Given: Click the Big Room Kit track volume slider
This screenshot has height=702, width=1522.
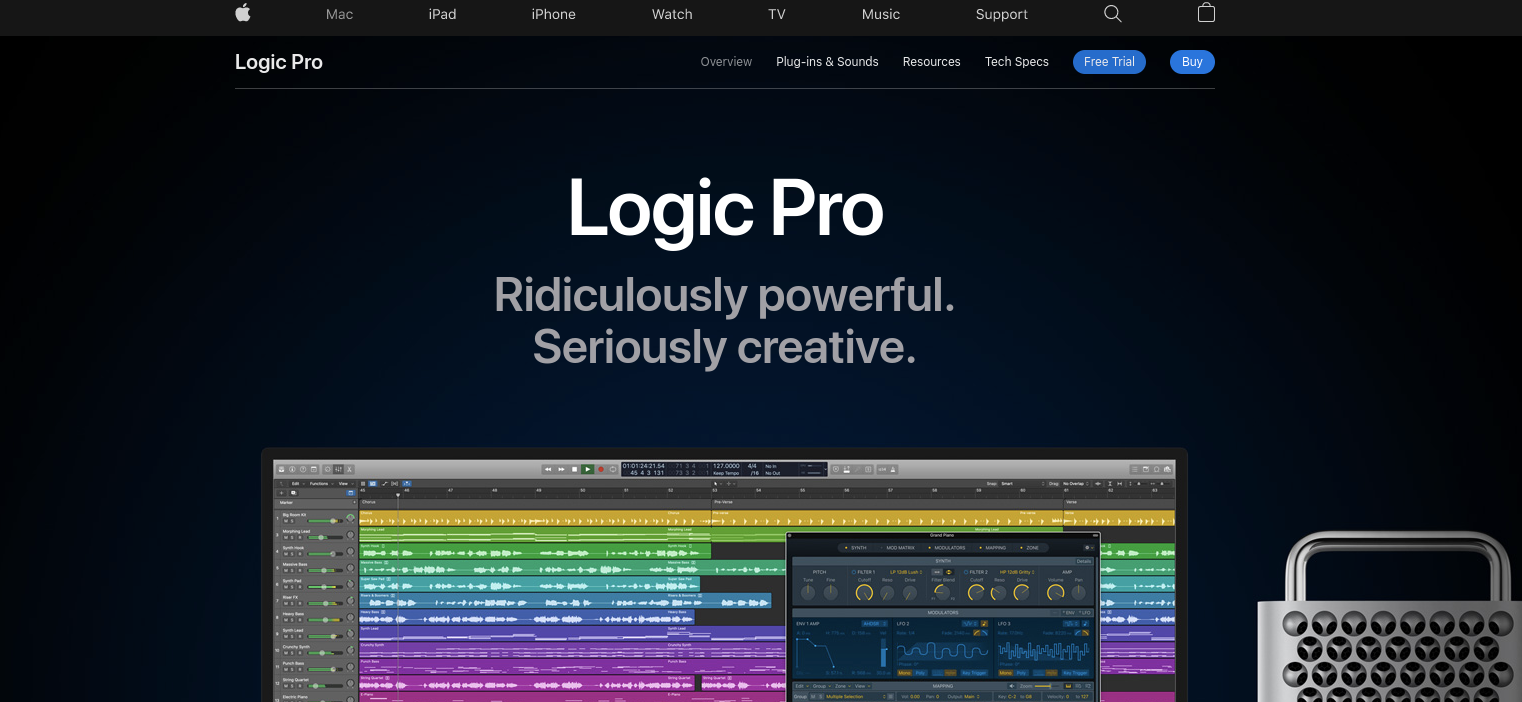Looking at the screenshot, I should pyautogui.click(x=325, y=521).
